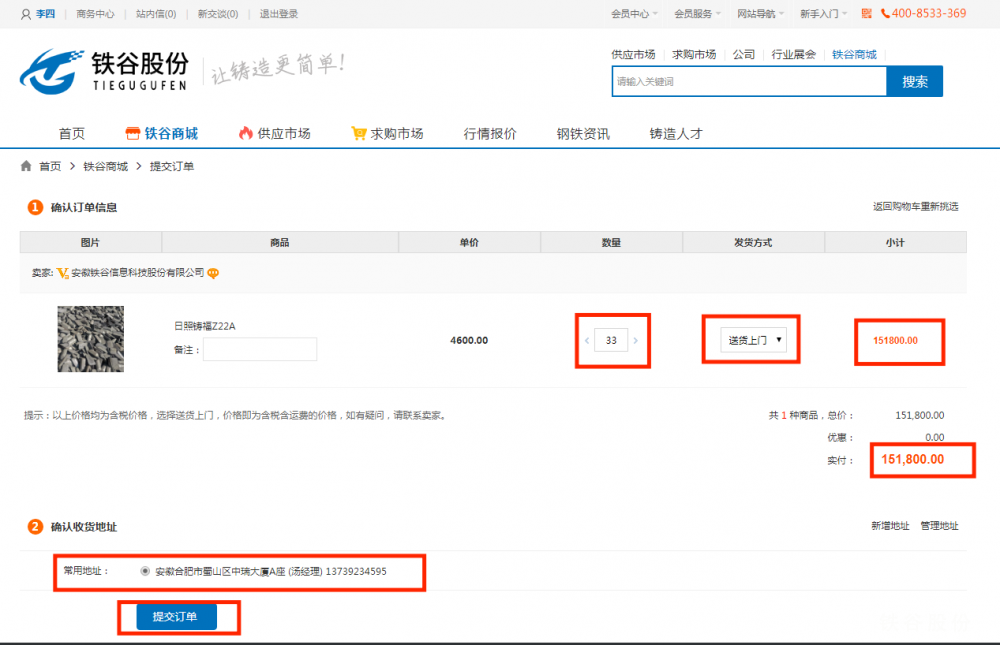Open the 行情报价 navigation tab
Image resolution: width=1000 pixels, height=645 pixels.
tap(490, 134)
